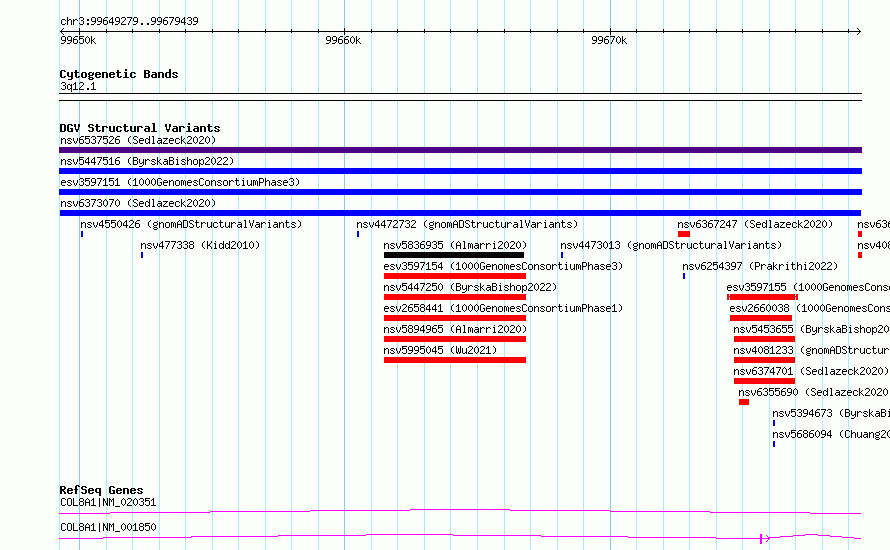
Task: Select the nsv477338 (Kidd2010) label
Action: click(x=200, y=245)
